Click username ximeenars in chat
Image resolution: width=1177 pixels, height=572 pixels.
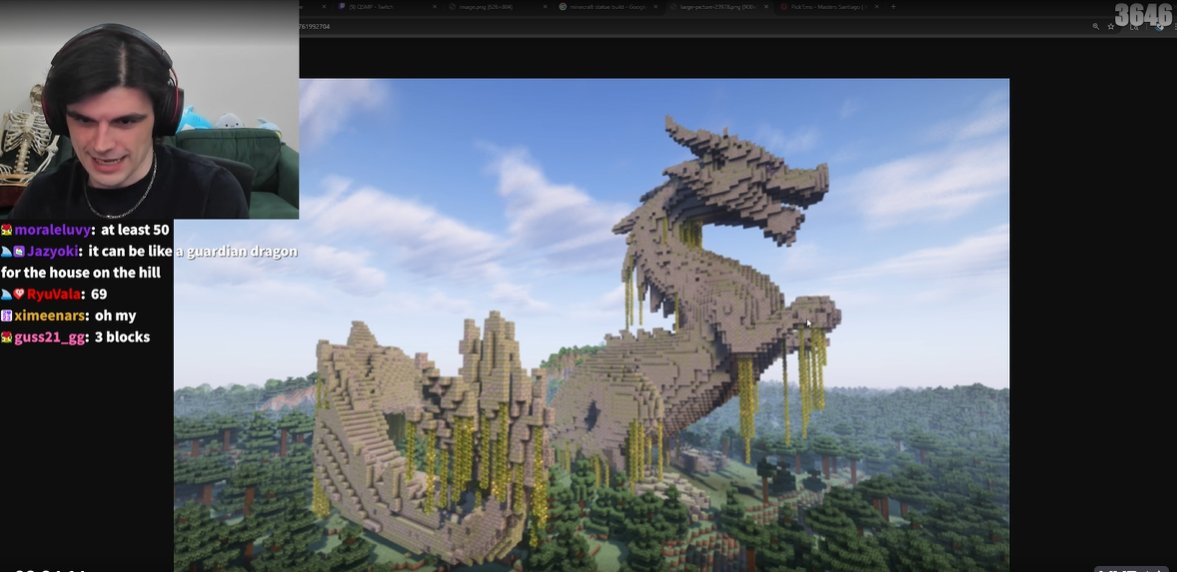point(51,316)
